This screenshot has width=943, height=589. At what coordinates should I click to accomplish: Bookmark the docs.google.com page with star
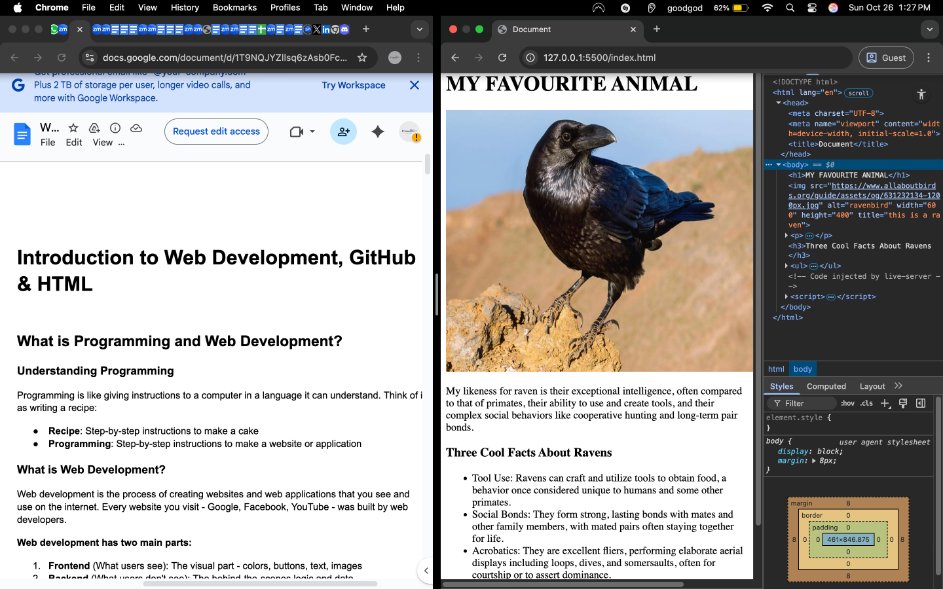tap(362, 58)
